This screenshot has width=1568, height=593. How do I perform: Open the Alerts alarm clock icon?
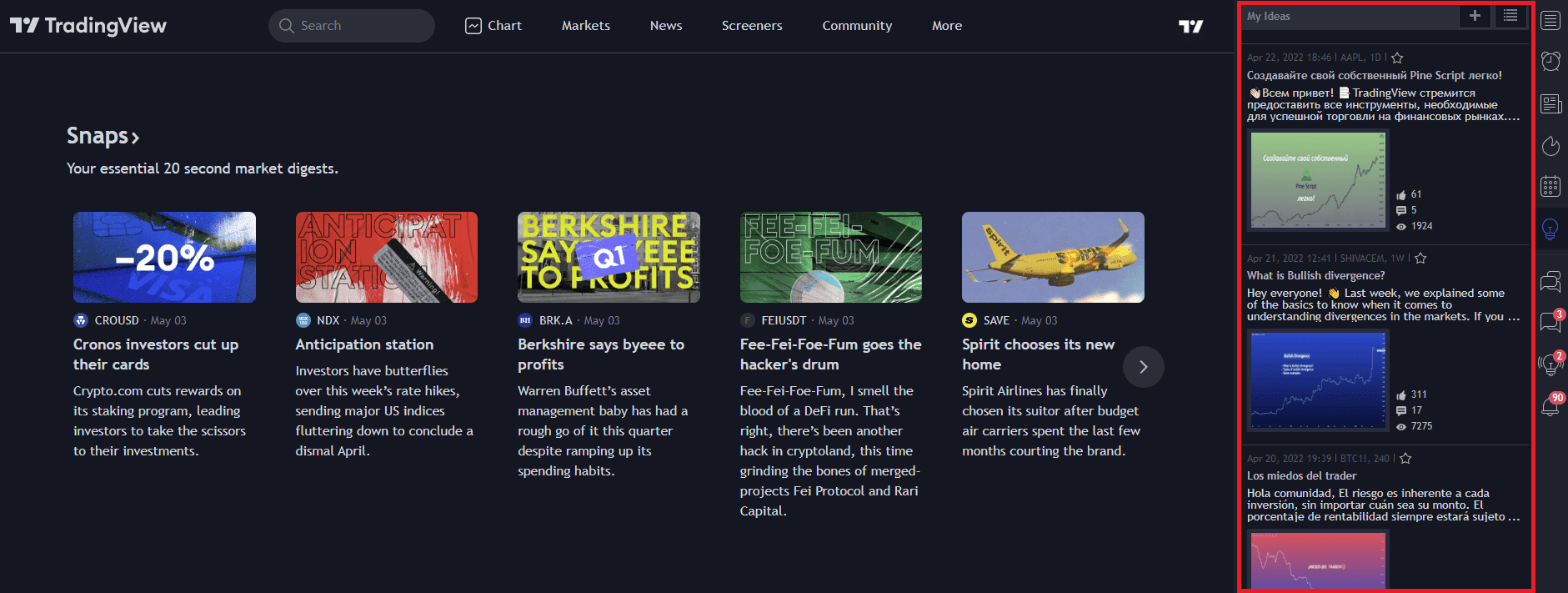[1550, 61]
